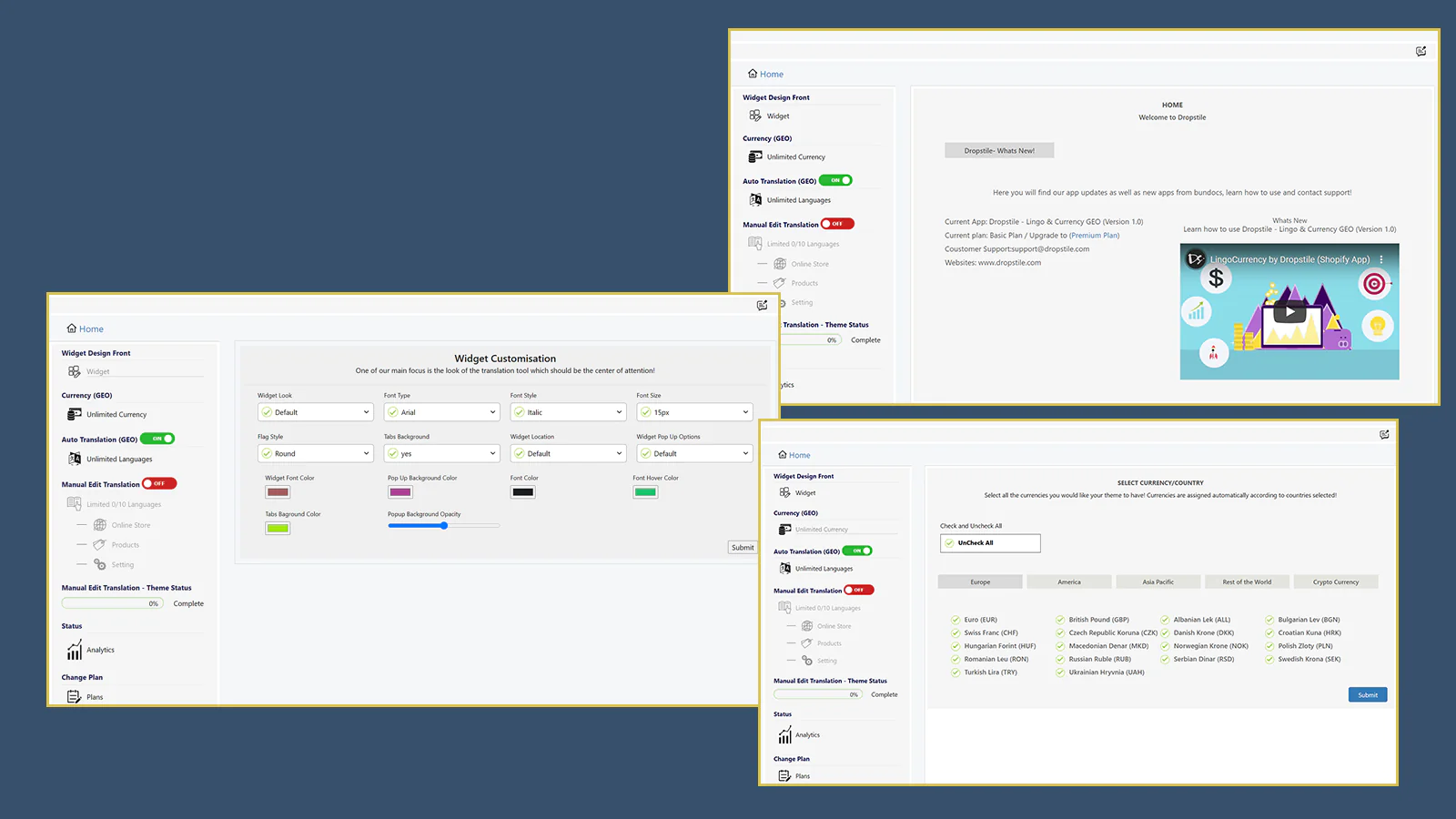
Task: Click the Home house icon in currency window
Action: [783, 454]
